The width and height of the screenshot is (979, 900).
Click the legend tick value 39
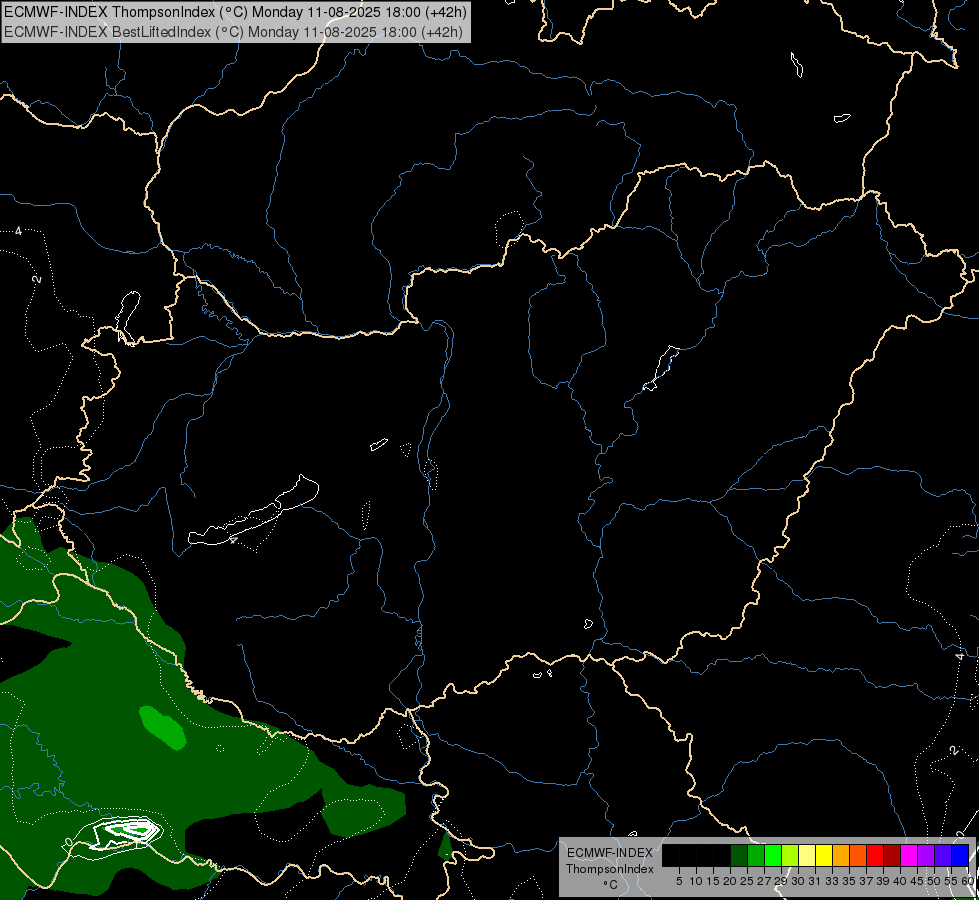883,881
